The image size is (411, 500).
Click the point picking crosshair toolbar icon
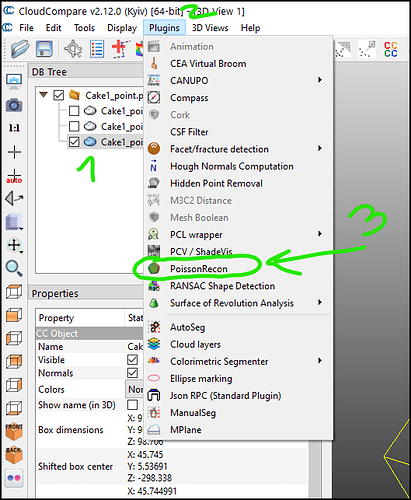[73, 49]
